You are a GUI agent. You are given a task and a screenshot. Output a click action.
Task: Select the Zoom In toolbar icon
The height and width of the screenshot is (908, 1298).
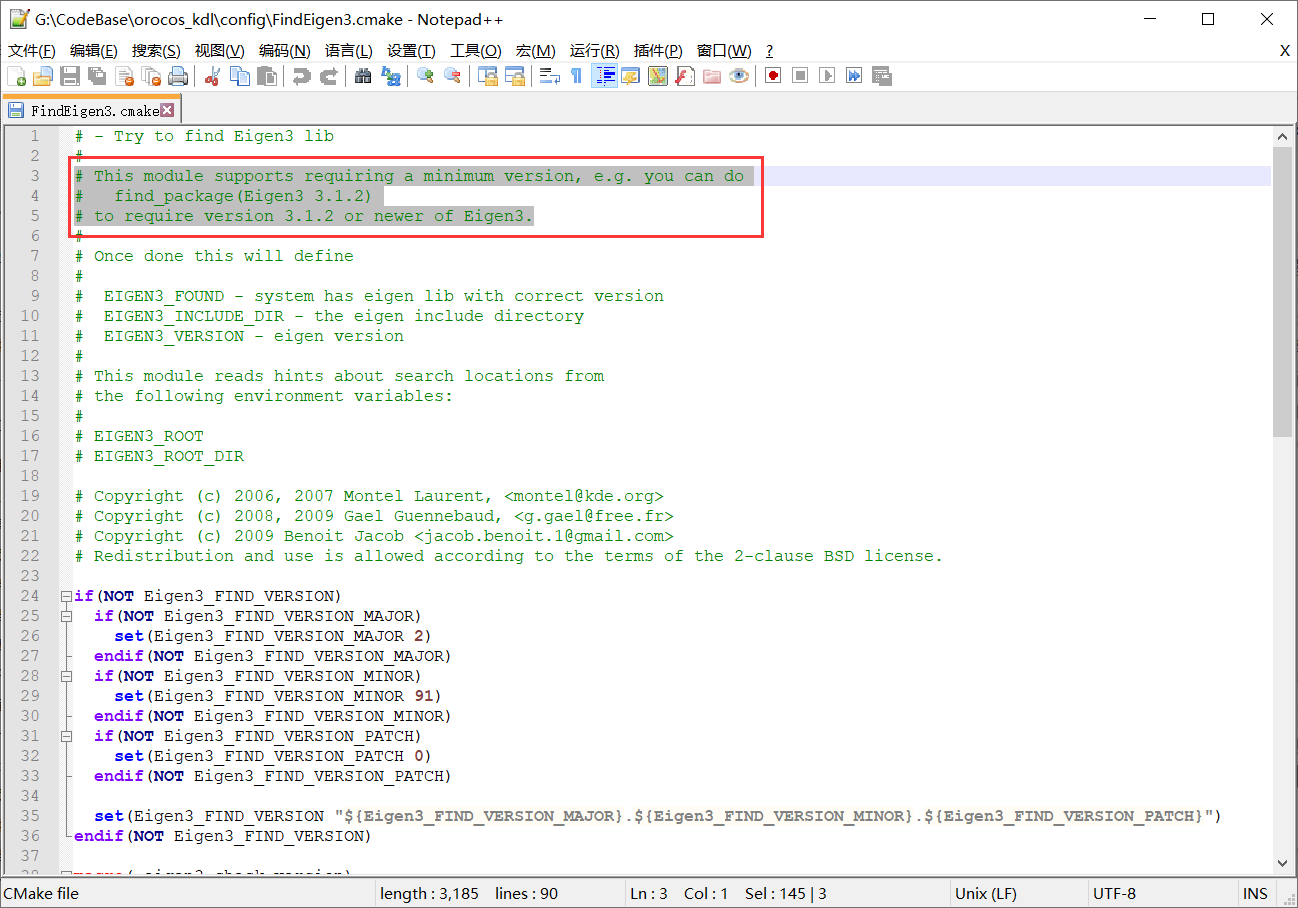[424, 75]
